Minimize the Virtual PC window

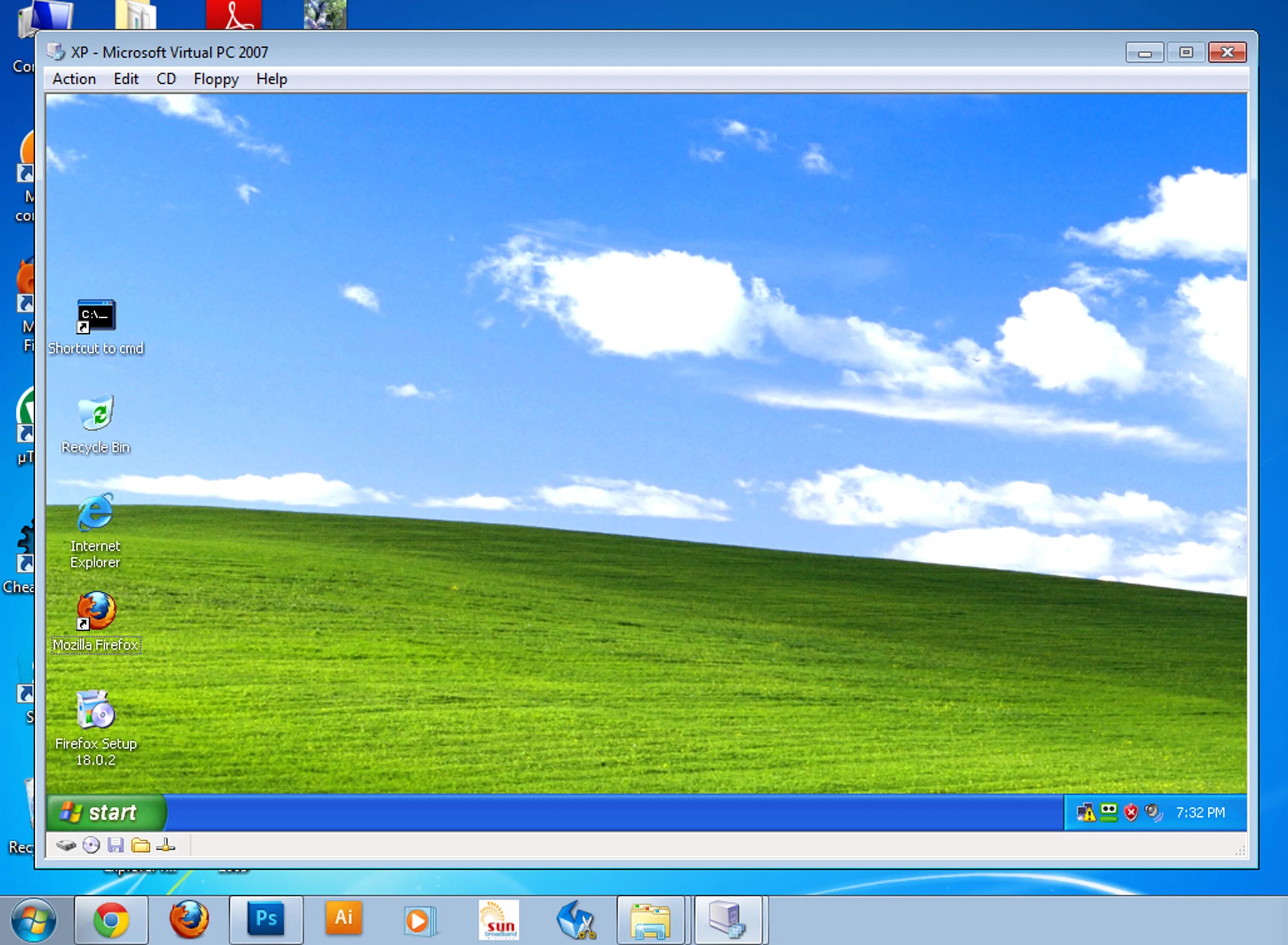click(1145, 52)
